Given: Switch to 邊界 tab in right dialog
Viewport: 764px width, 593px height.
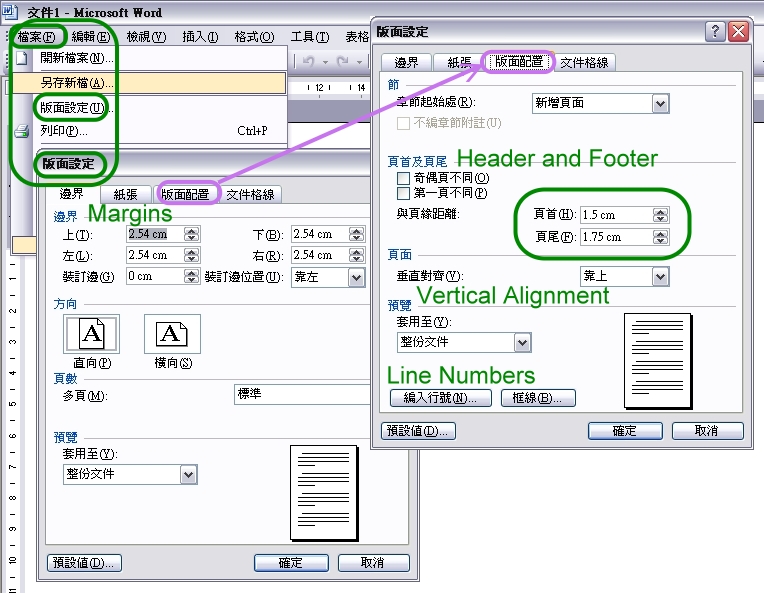Looking at the screenshot, I should point(406,62).
